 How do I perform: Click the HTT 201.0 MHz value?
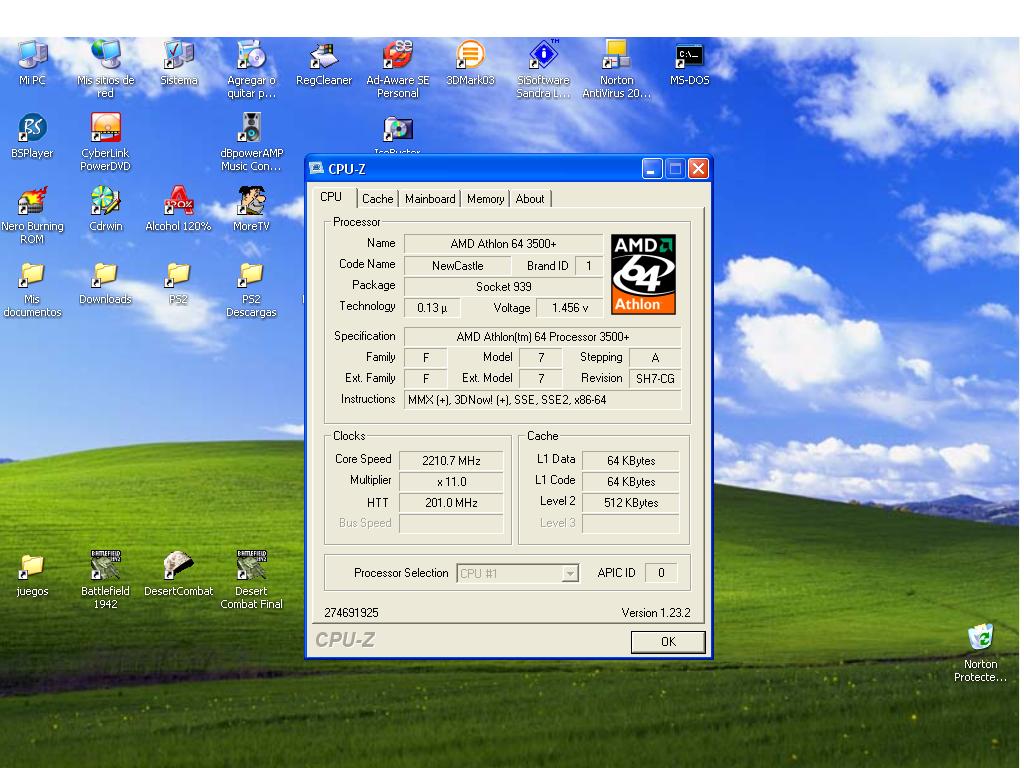point(451,502)
